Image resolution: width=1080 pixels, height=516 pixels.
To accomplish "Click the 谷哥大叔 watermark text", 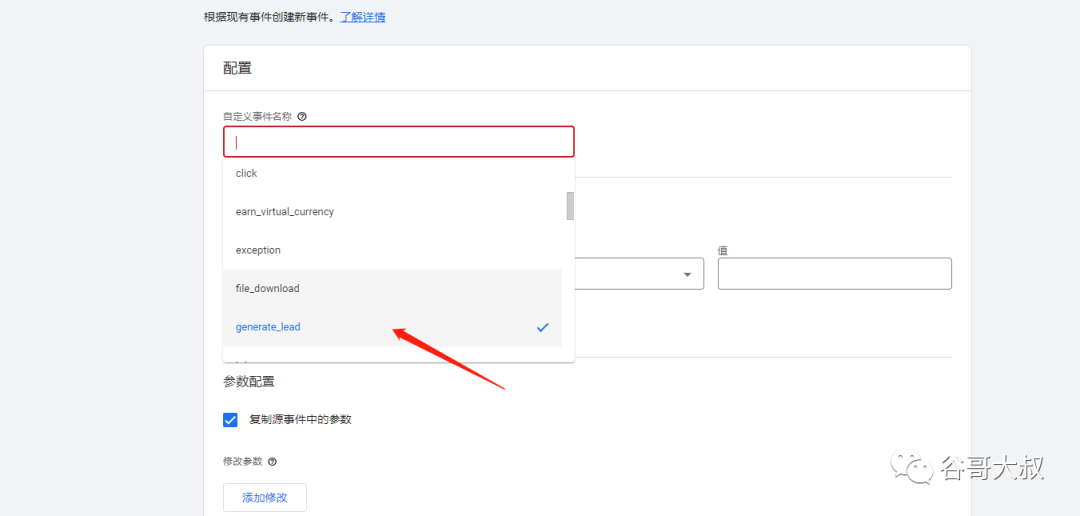I will pyautogui.click(x=993, y=468).
